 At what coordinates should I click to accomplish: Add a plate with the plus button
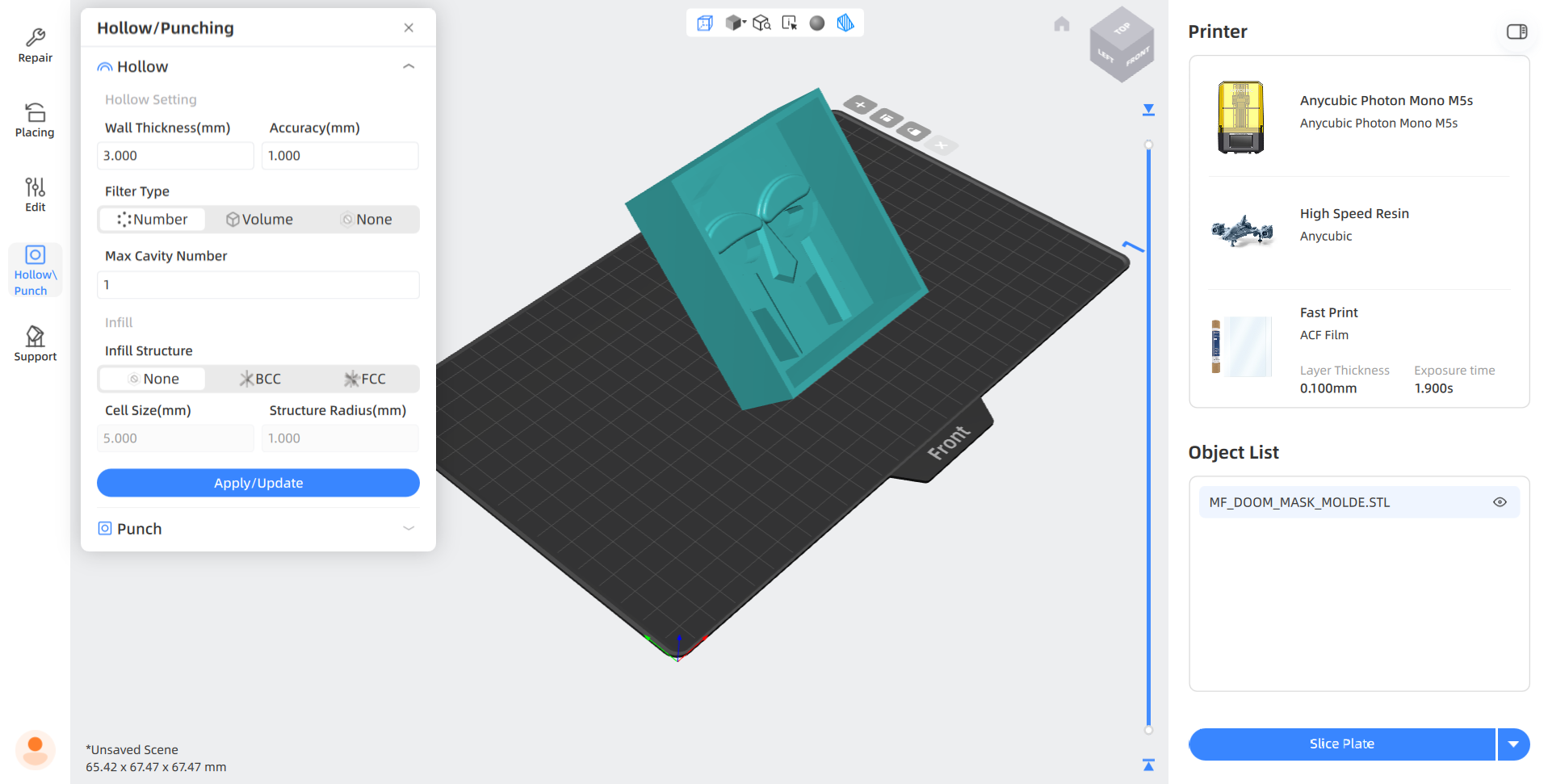[x=861, y=104]
